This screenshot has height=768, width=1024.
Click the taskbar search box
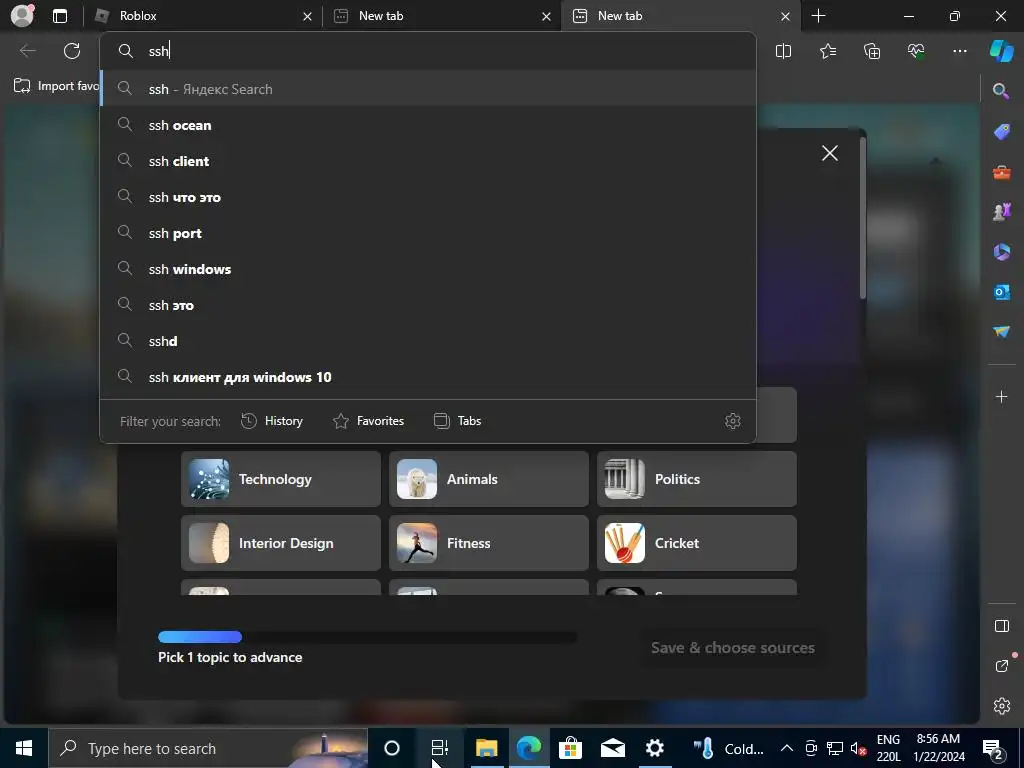(x=208, y=748)
